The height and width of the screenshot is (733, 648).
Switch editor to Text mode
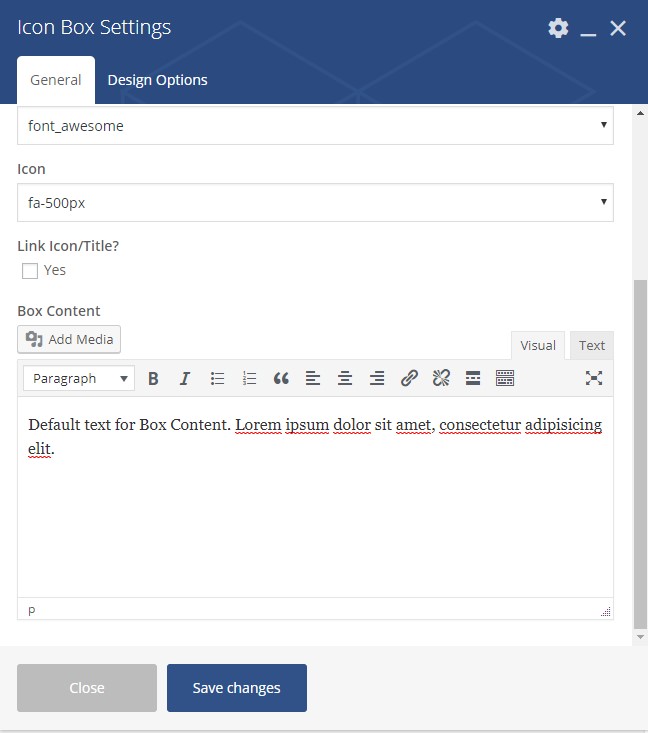[592, 345]
